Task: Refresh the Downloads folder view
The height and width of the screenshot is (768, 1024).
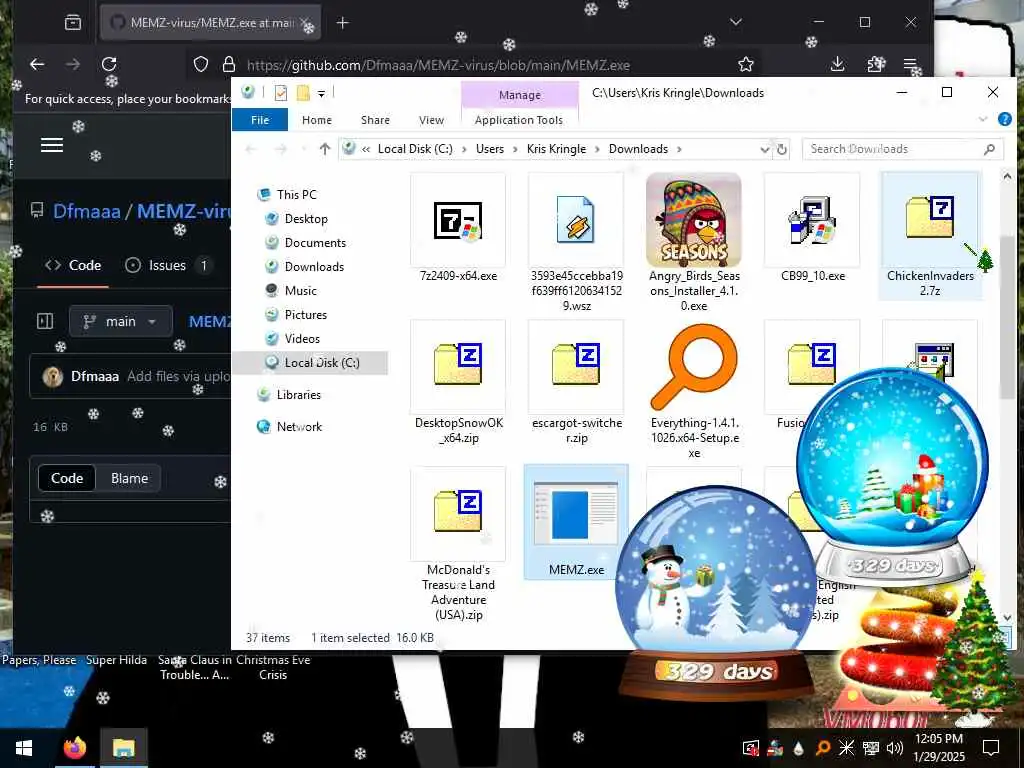Action: (782, 150)
